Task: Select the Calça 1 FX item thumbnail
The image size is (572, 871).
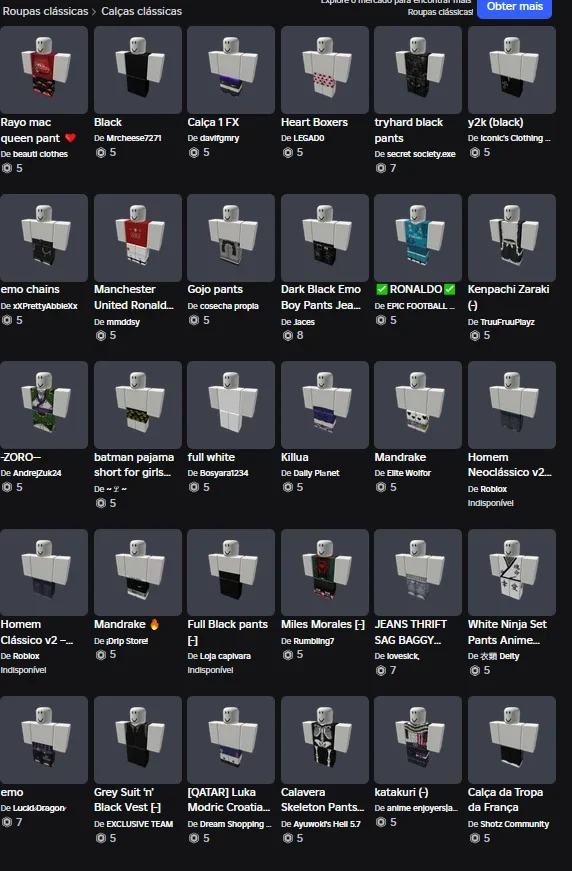Action: pyautogui.click(x=231, y=70)
